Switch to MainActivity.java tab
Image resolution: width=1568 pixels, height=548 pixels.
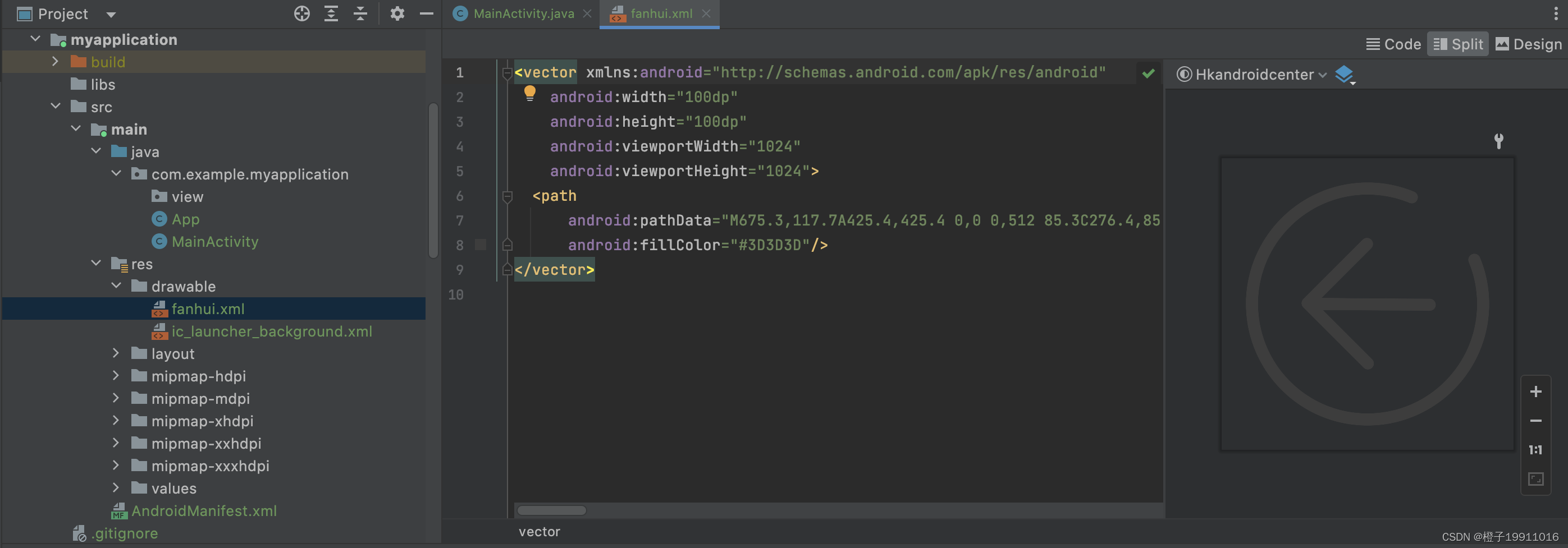523,13
